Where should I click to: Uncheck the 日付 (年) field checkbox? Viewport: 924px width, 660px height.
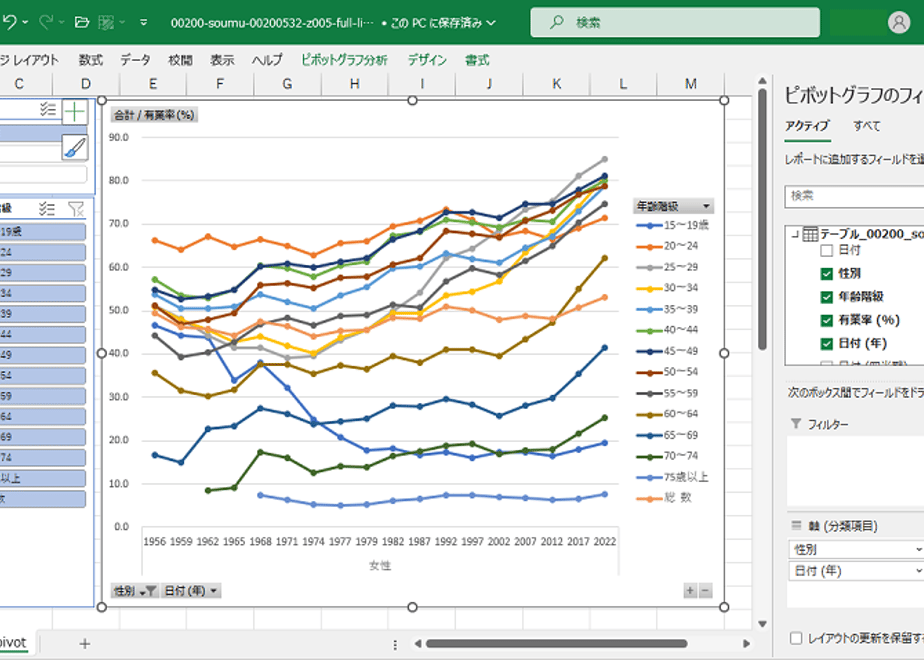(826, 344)
